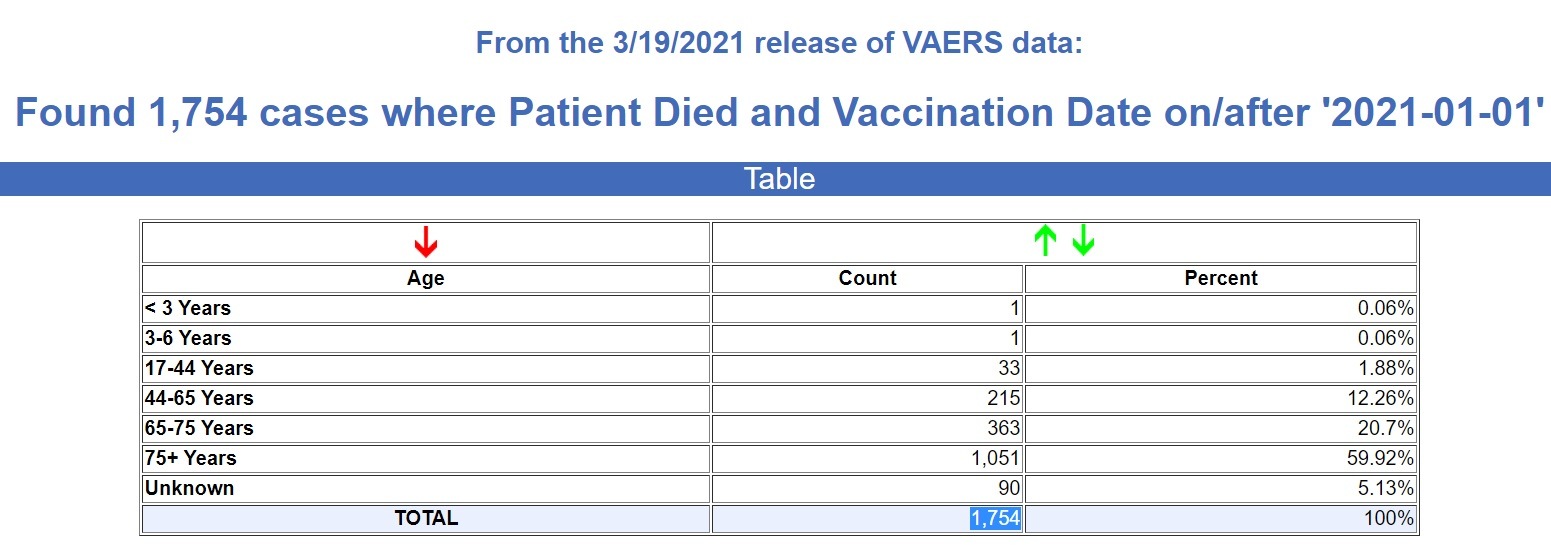Image resolution: width=1551 pixels, height=545 pixels.
Task: Click the TOTAL row label
Action: pos(426,518)
